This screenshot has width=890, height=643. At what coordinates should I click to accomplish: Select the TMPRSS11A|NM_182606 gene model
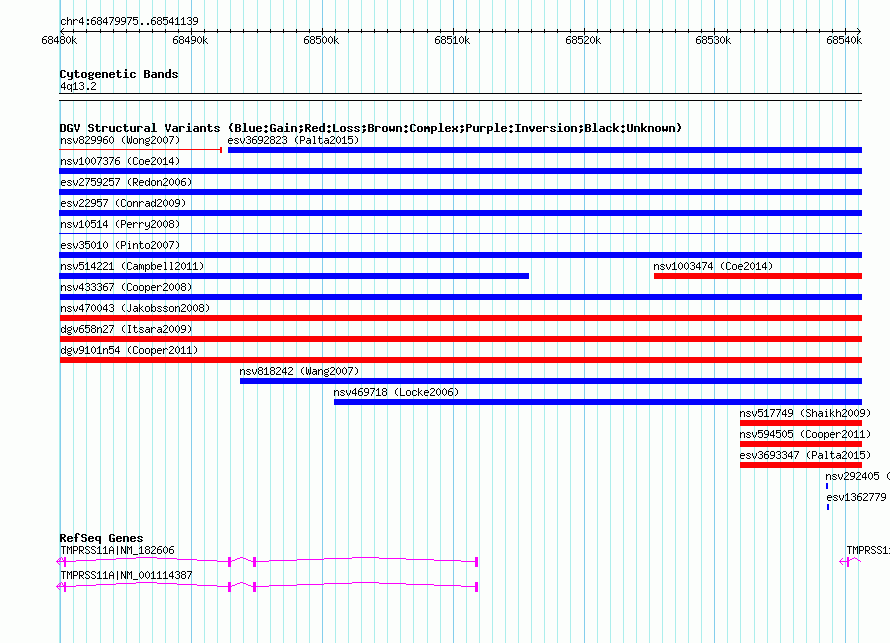point(268,560)
